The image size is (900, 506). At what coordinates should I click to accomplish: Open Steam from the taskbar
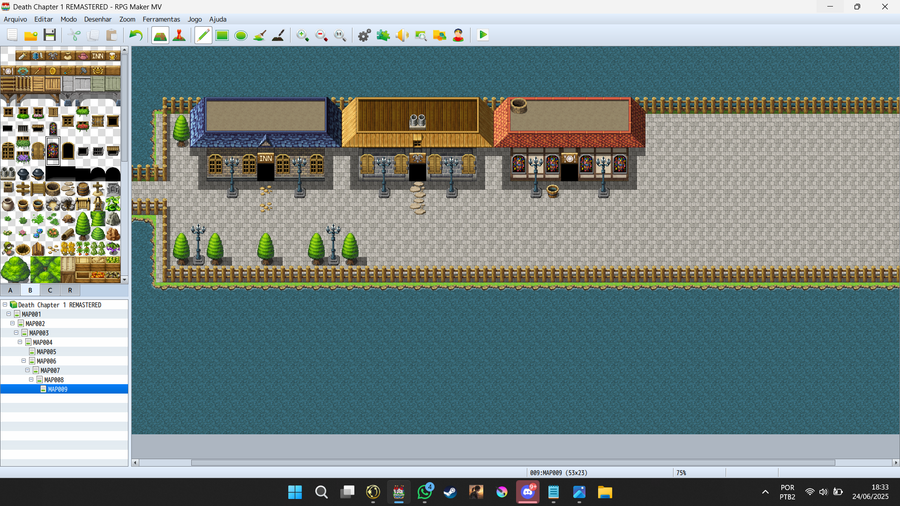(450, 492)
